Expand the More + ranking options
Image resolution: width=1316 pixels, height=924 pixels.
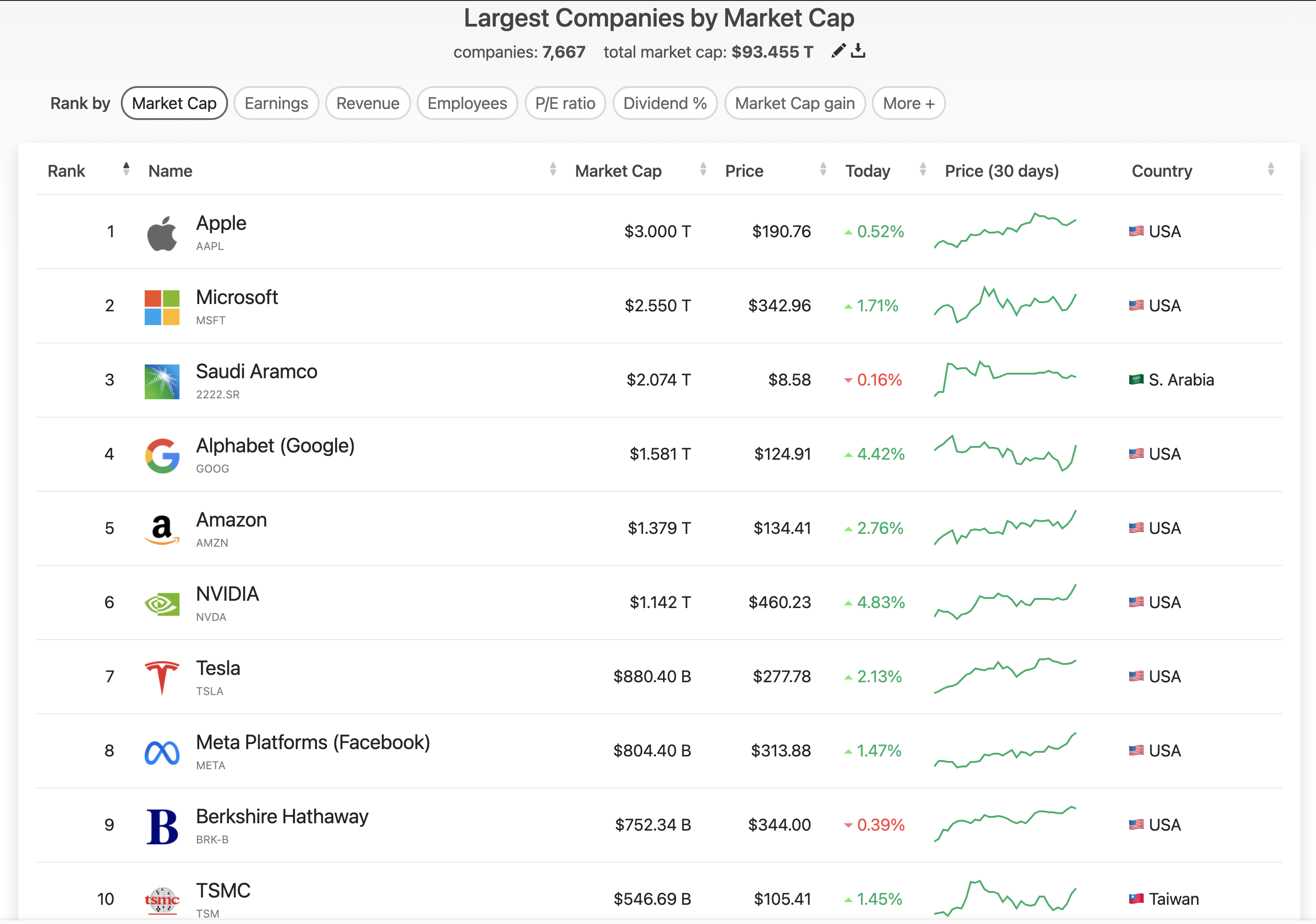tap(908, 104)
